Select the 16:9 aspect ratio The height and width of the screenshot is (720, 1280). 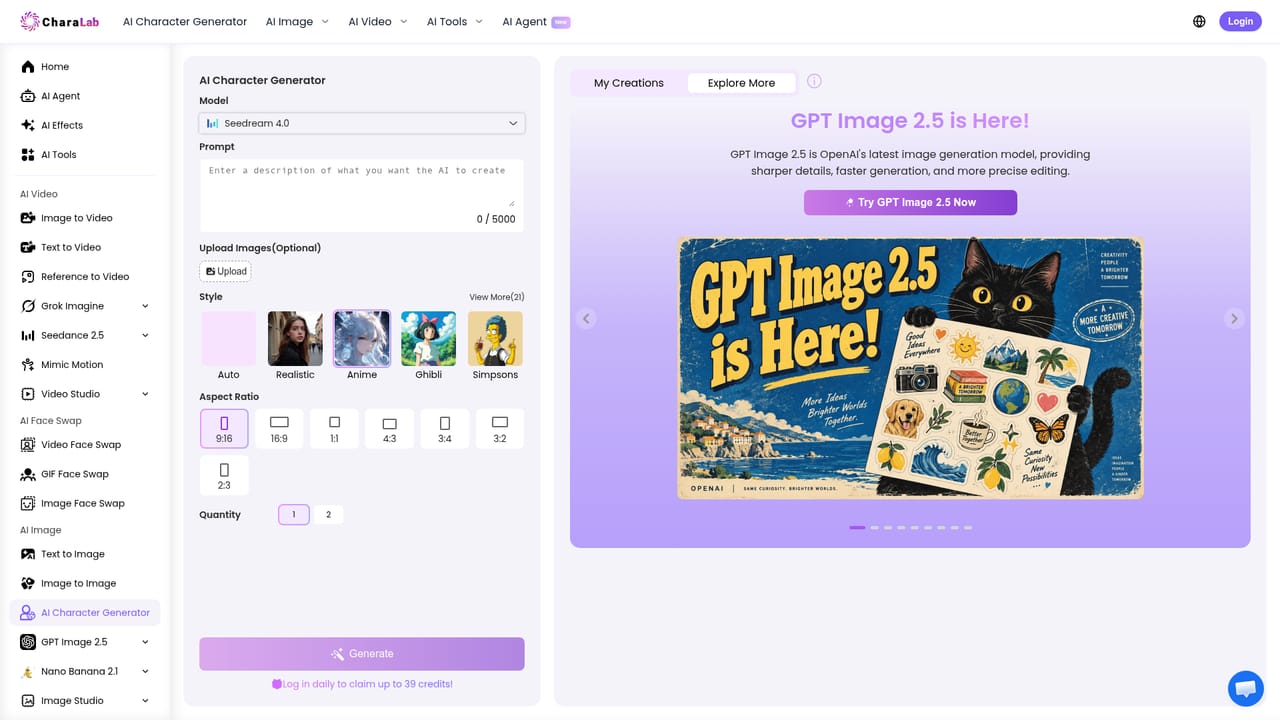(279, 428)
